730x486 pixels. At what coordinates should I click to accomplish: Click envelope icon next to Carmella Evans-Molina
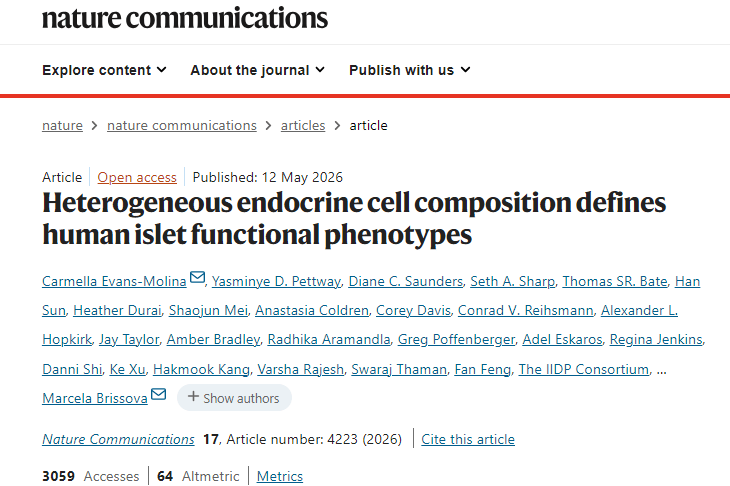point(197,277)
